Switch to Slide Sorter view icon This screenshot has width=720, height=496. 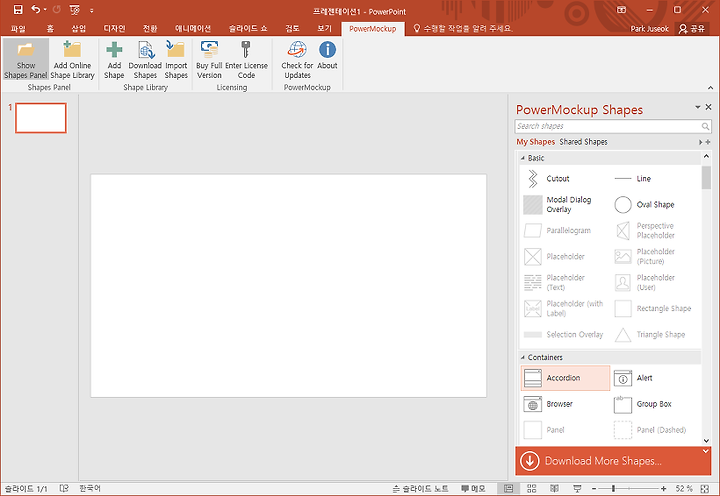[531, 489]
